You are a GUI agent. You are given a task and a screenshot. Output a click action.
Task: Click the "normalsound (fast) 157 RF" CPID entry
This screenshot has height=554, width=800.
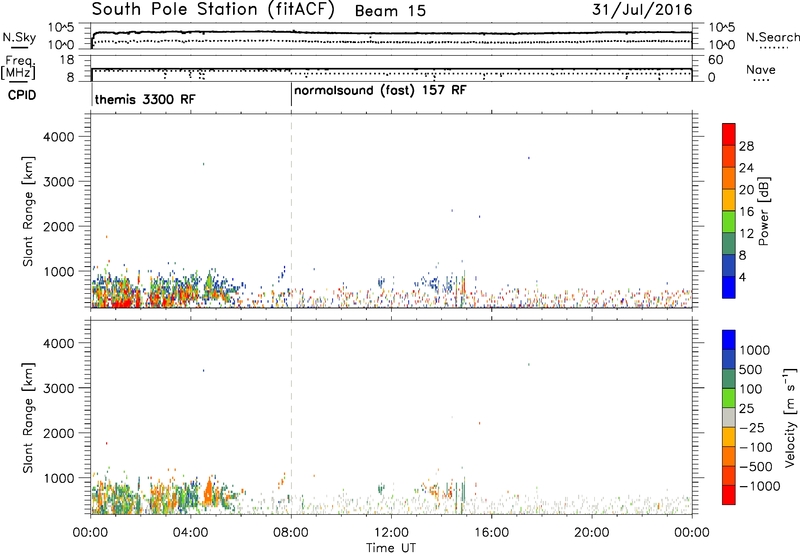pos(381,91)
